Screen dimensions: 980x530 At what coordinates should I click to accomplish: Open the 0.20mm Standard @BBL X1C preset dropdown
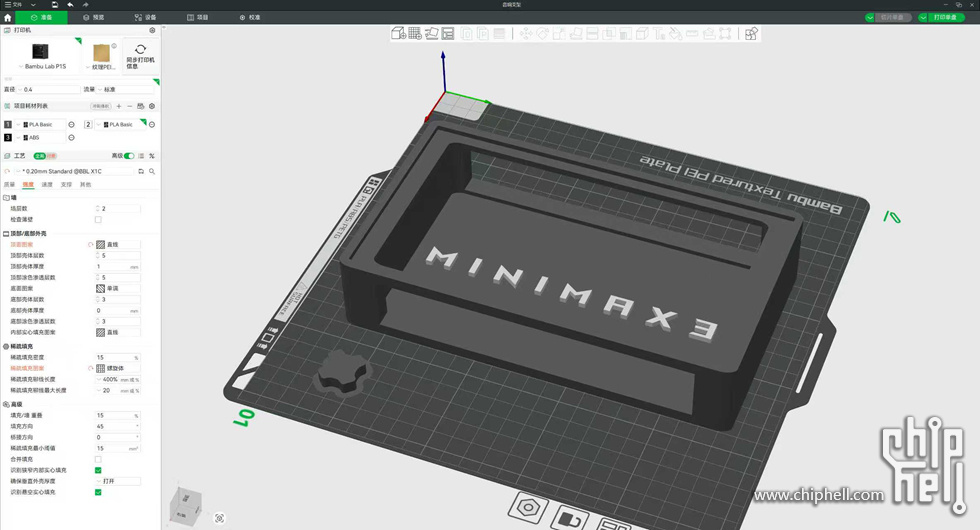74,171
